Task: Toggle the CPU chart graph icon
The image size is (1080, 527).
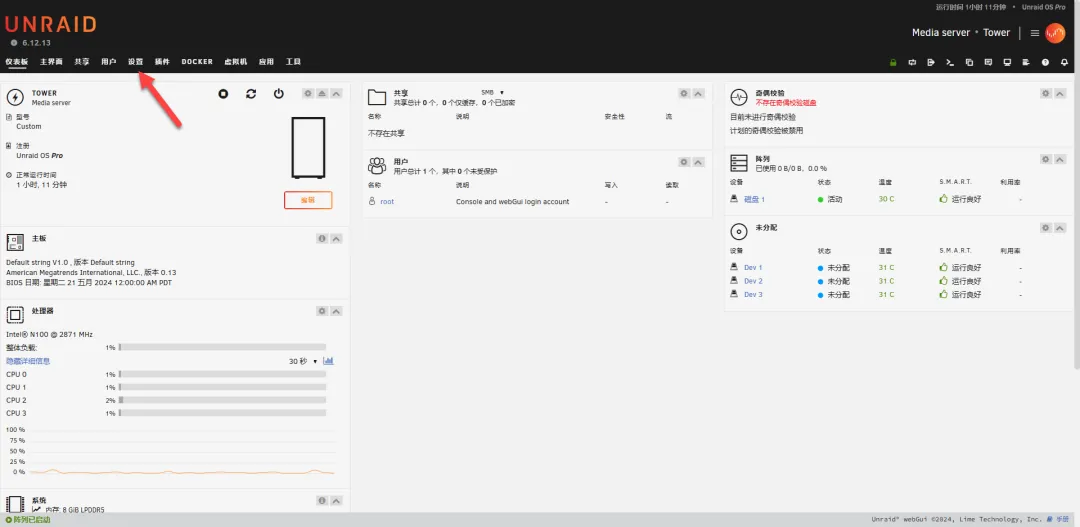Action: click(328, 361)
